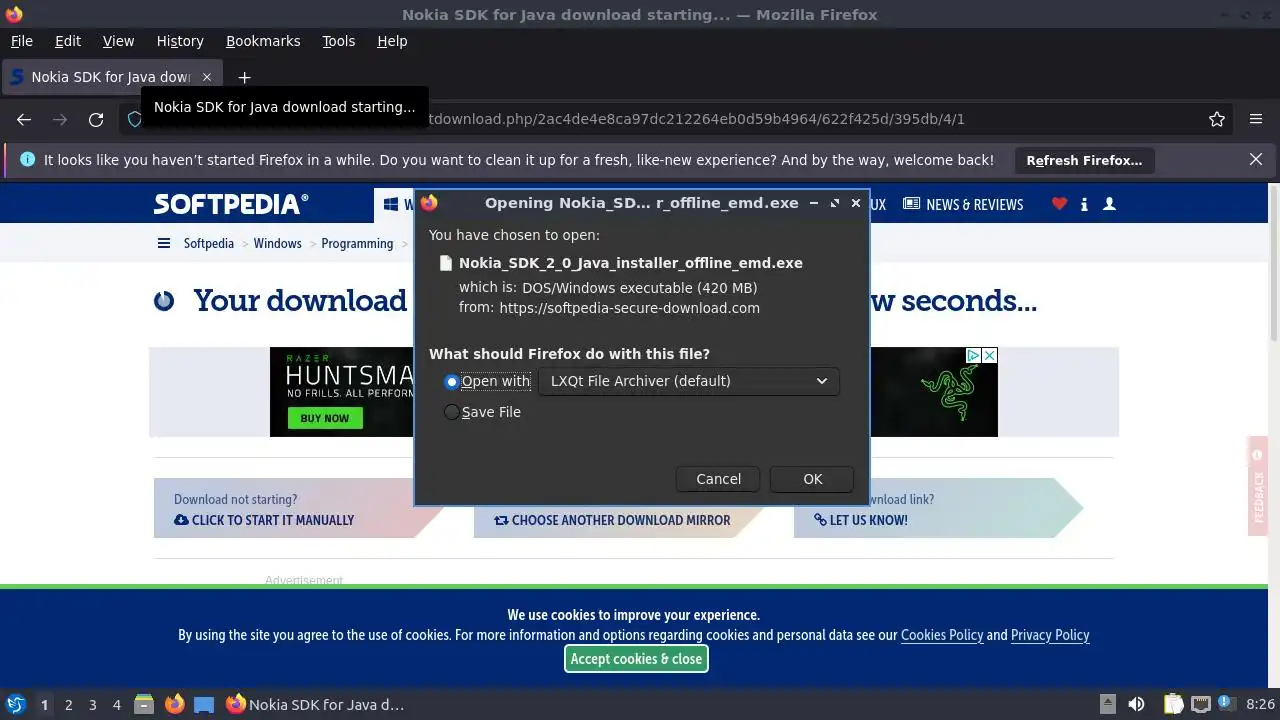
Task: Open the clipboard manager tray icon
Action: pyautogui.click(x=1173, y=705)
